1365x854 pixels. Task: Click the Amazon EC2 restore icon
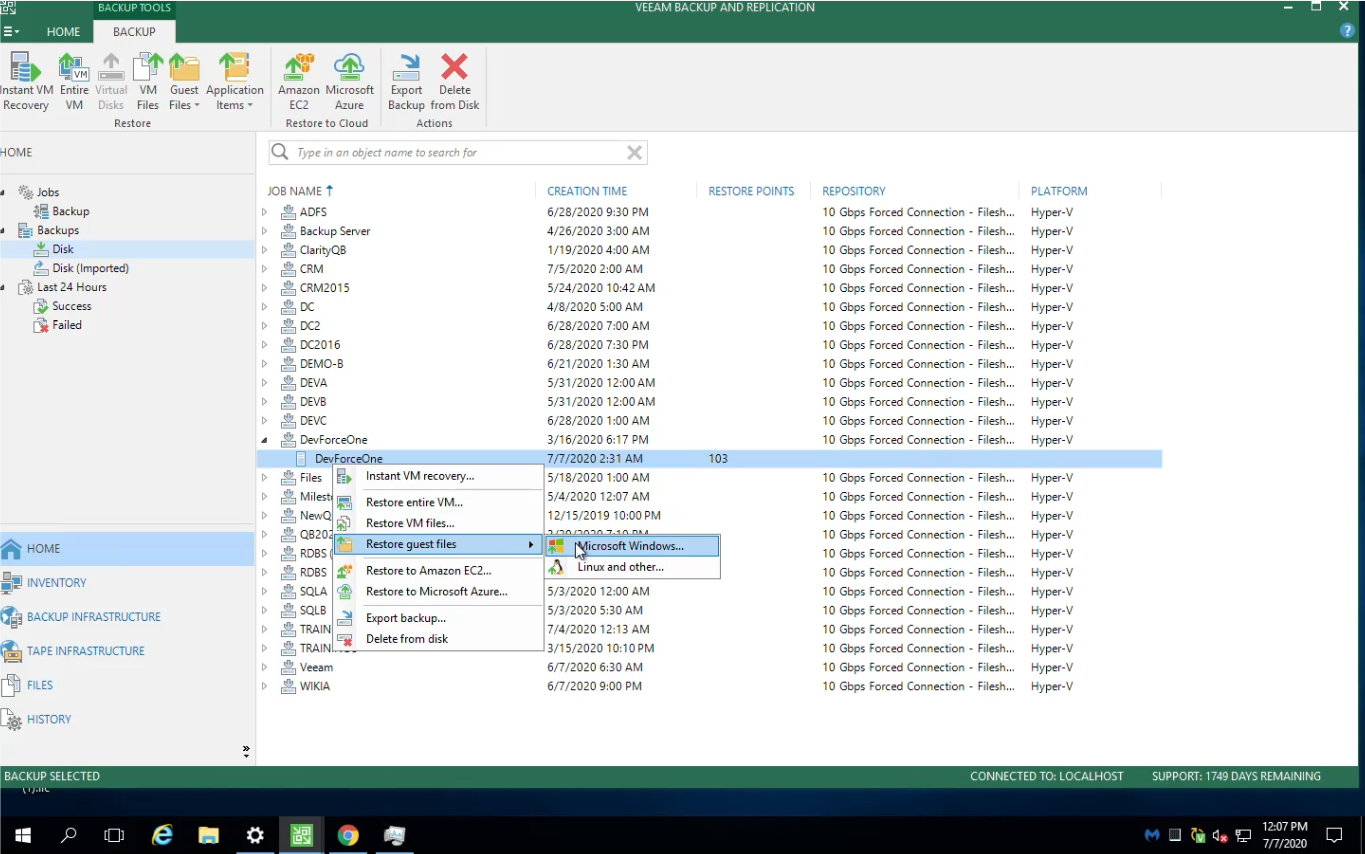click(298, 81)
